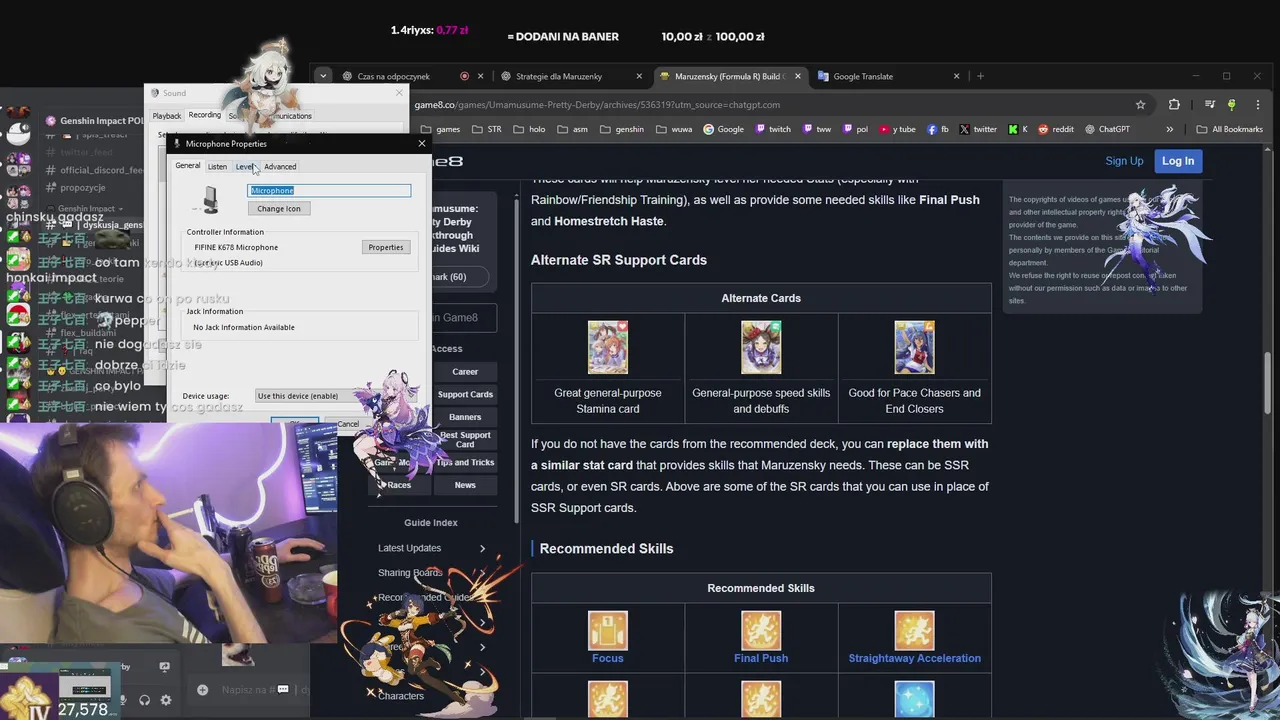Open a new Chrome tab

980,76
